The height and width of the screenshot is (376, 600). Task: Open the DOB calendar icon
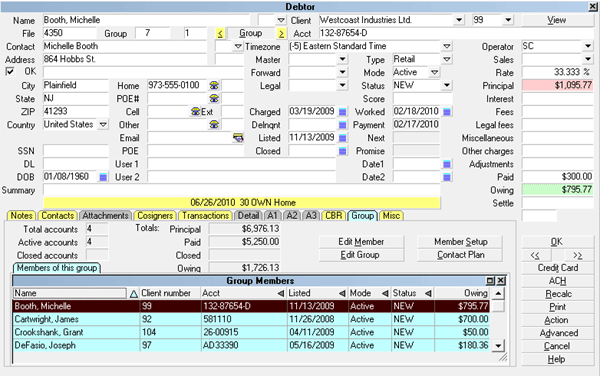(103, 177)
